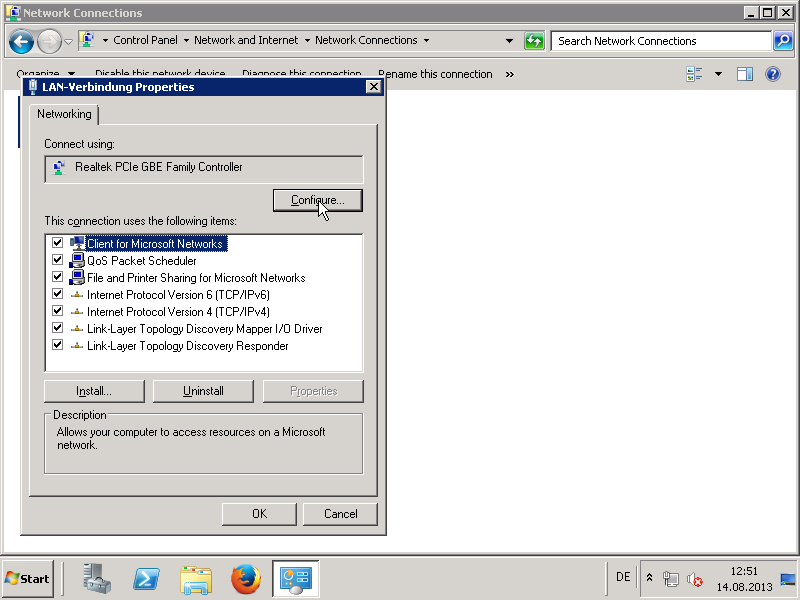
Task: Focus the Search Network Connections field
Action: click(x=661, y=41)
